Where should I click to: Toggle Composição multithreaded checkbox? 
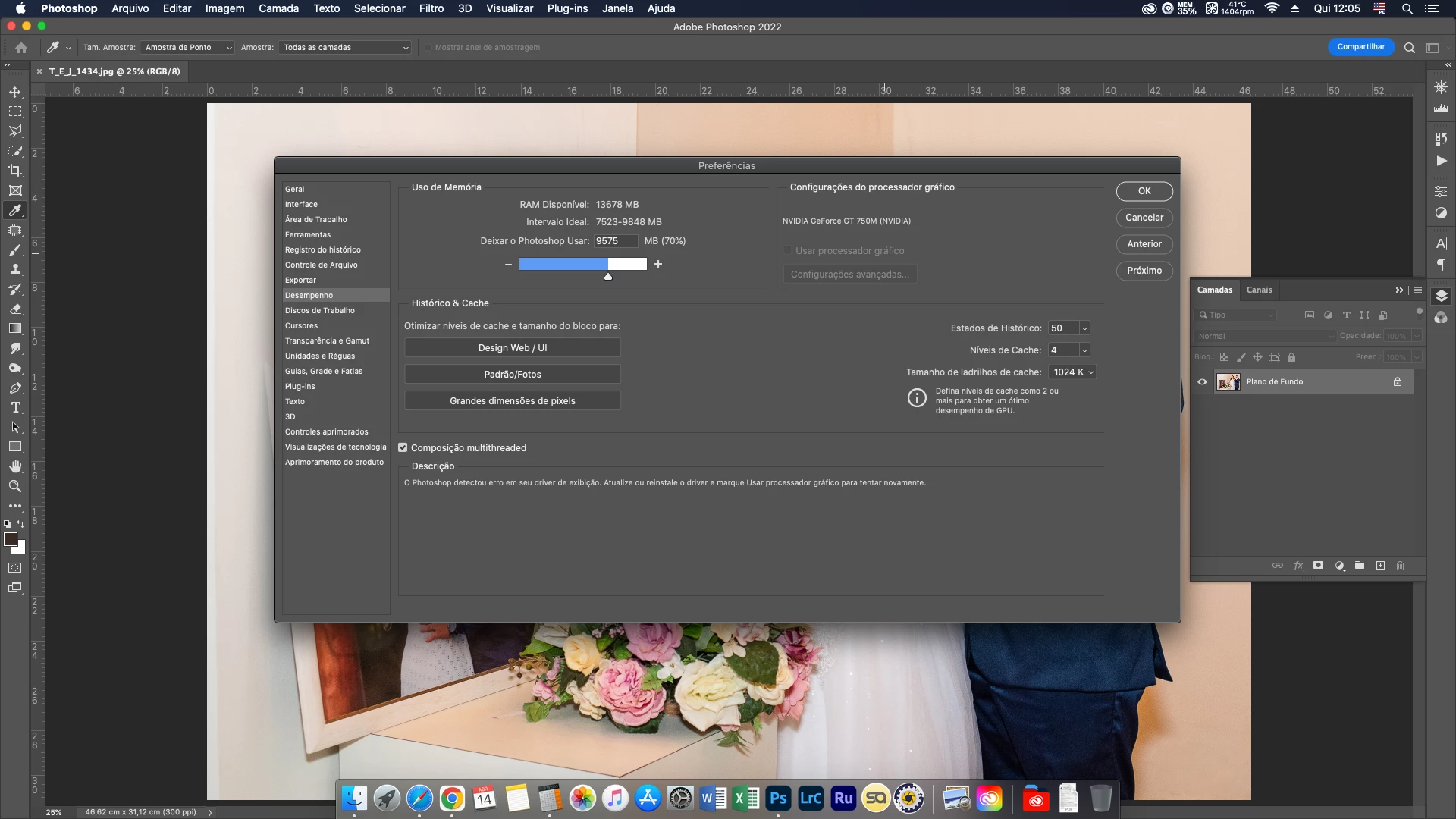(403, 447)
